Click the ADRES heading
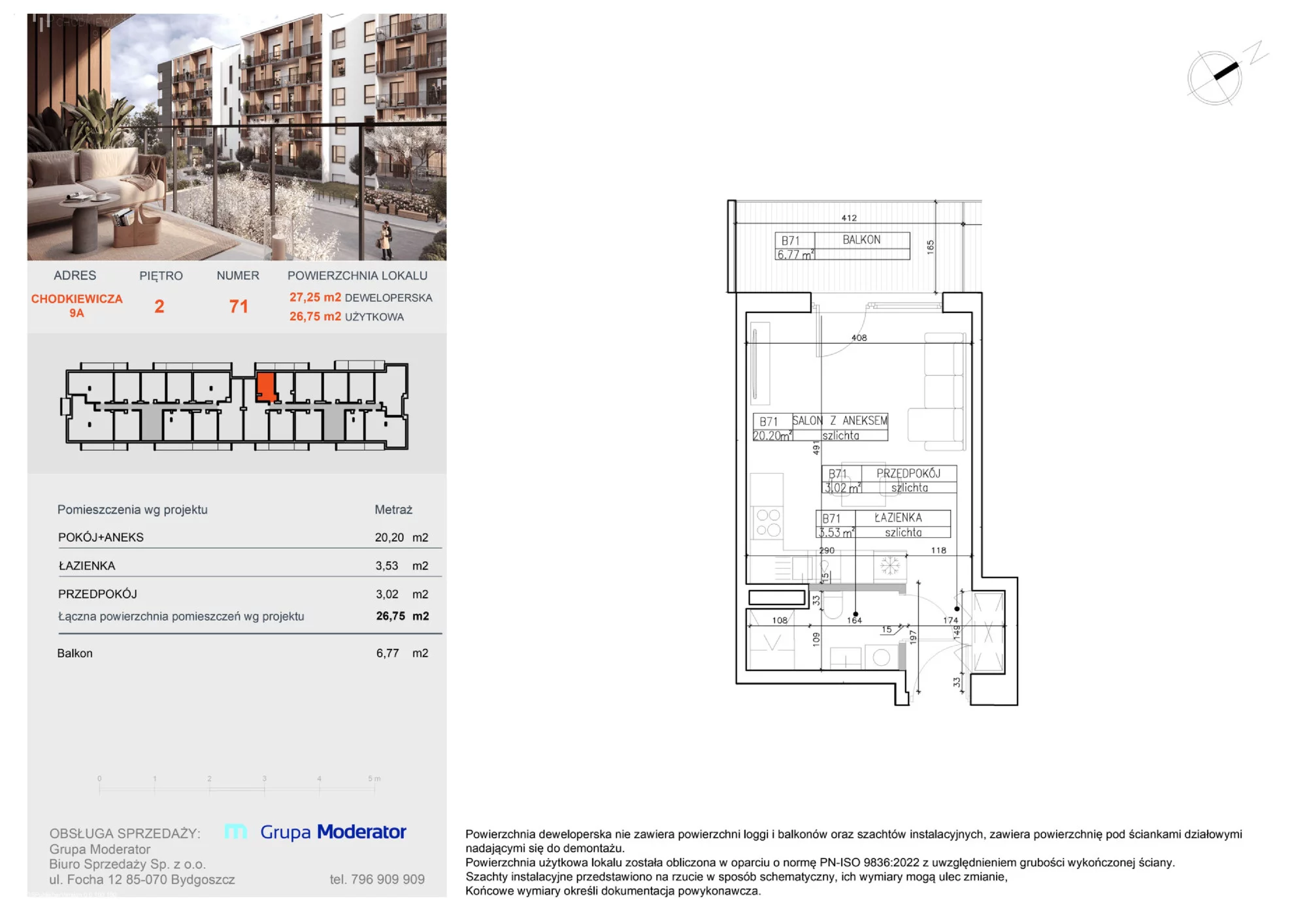1307x924 pixels. [x=75, y=276]
